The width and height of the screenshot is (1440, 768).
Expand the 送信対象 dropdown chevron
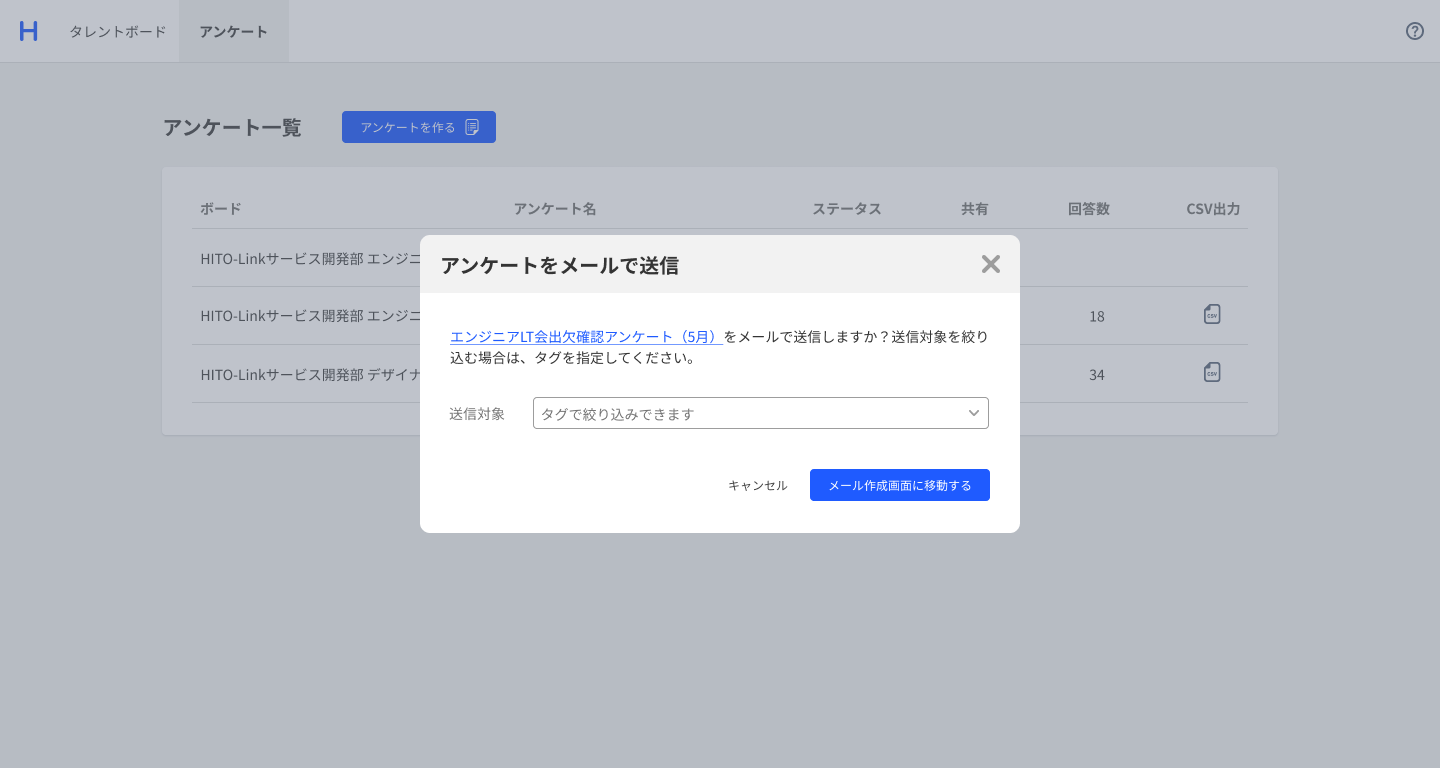click(x=973, y=413)
